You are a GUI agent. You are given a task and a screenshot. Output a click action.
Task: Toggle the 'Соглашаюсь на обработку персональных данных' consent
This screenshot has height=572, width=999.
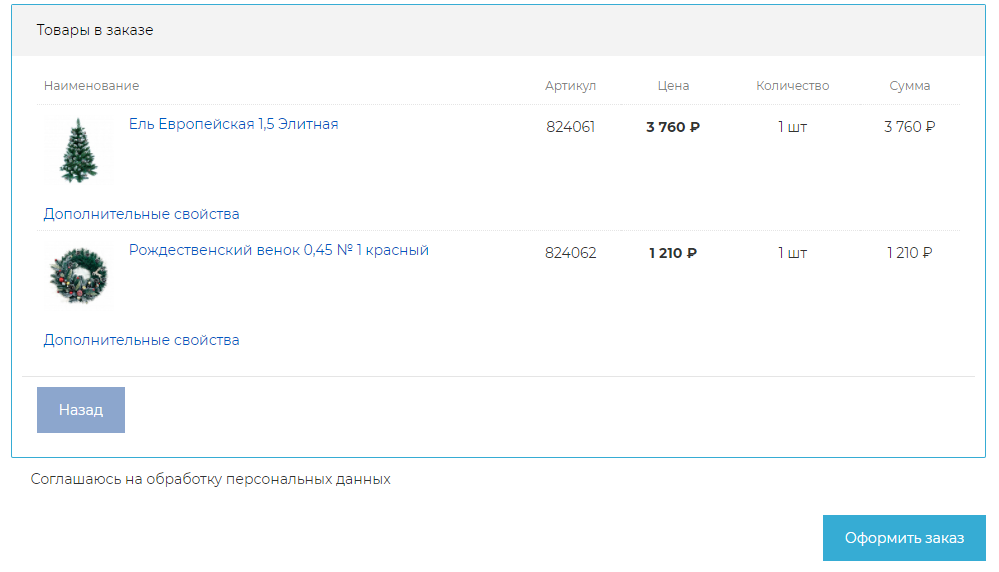pos(210,479)
